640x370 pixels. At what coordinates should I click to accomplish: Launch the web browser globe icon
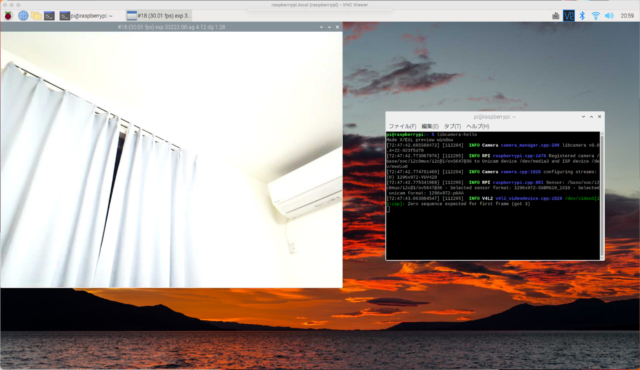click(23, 16)
